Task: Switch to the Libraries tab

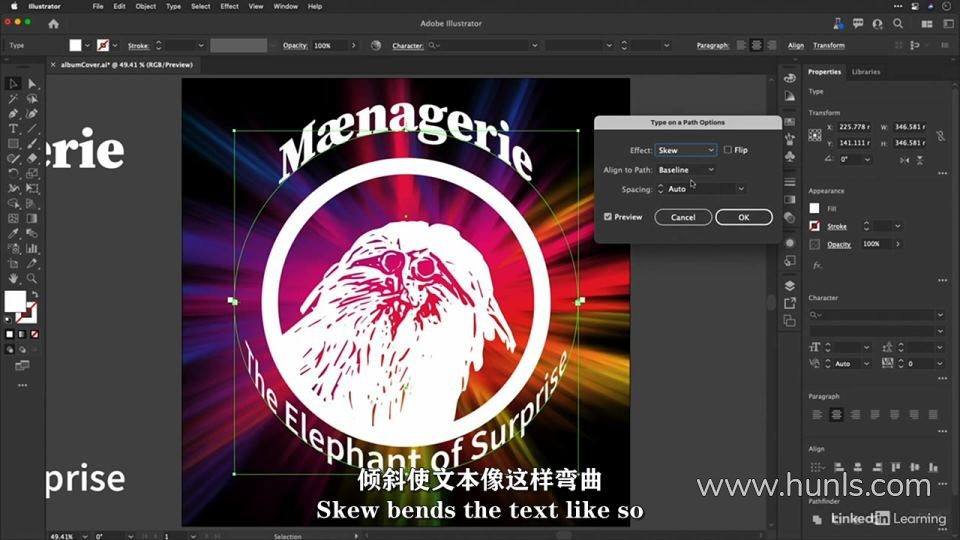Action: pyautogui.click(x=866, y=72)
